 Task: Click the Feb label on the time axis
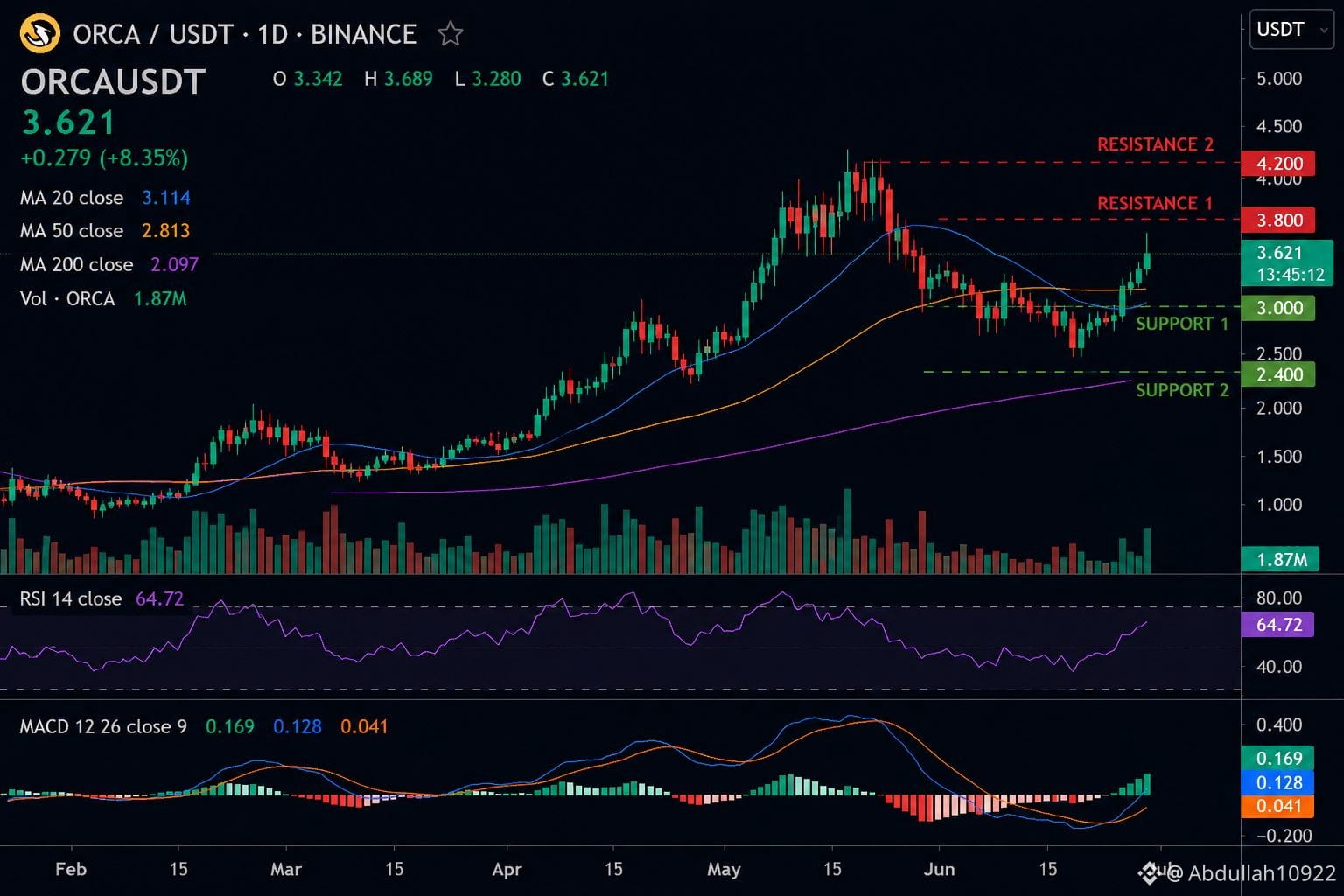pos(71,870)
